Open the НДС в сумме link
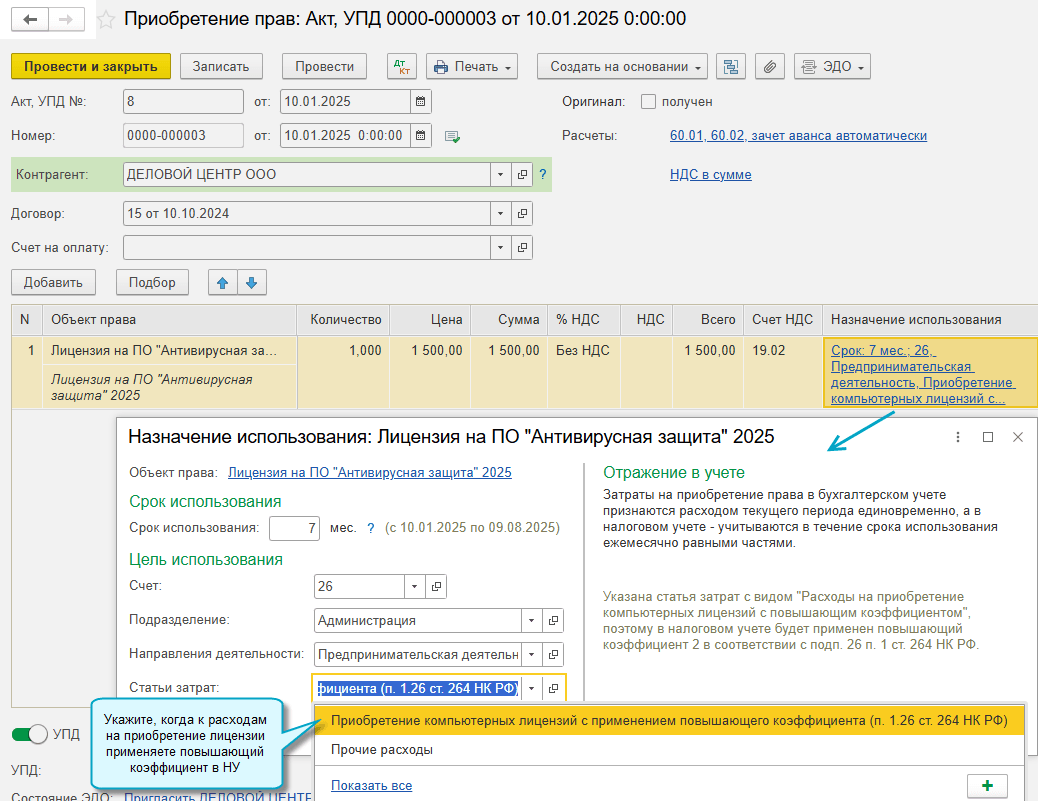 [x=710, y=175]
